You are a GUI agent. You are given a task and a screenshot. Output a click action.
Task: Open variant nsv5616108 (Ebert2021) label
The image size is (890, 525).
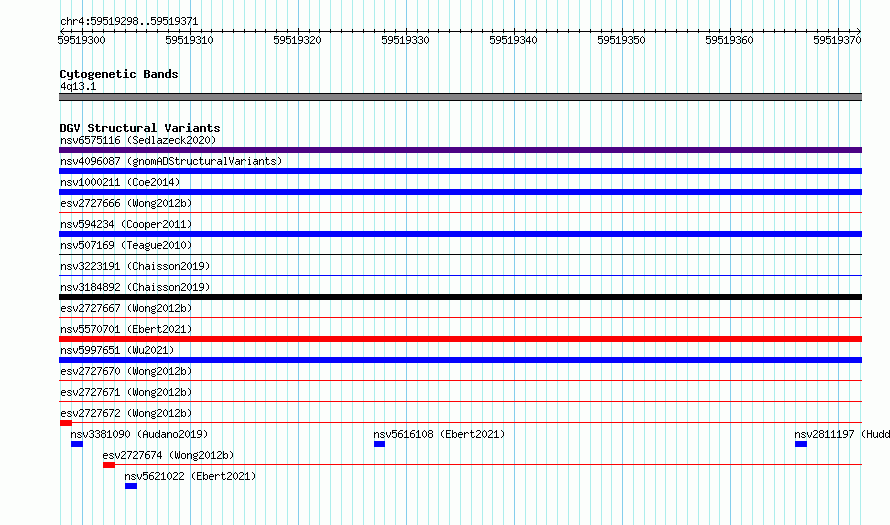439,434
